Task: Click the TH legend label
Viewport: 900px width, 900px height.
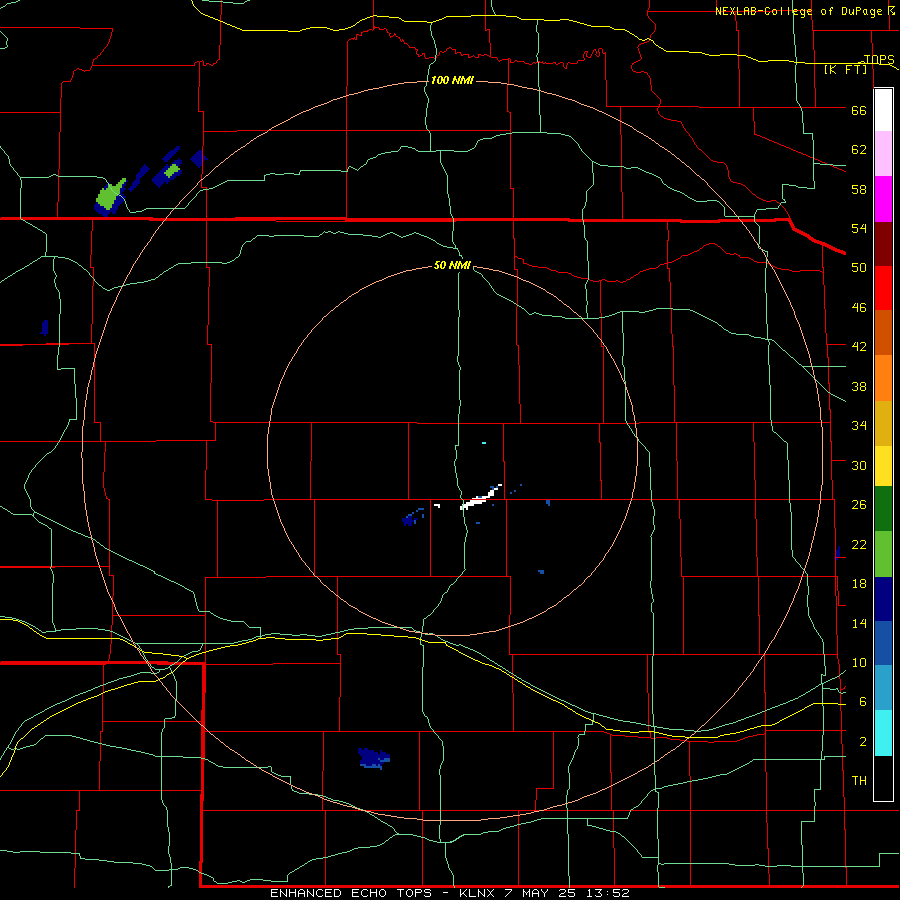Action: 859,781
